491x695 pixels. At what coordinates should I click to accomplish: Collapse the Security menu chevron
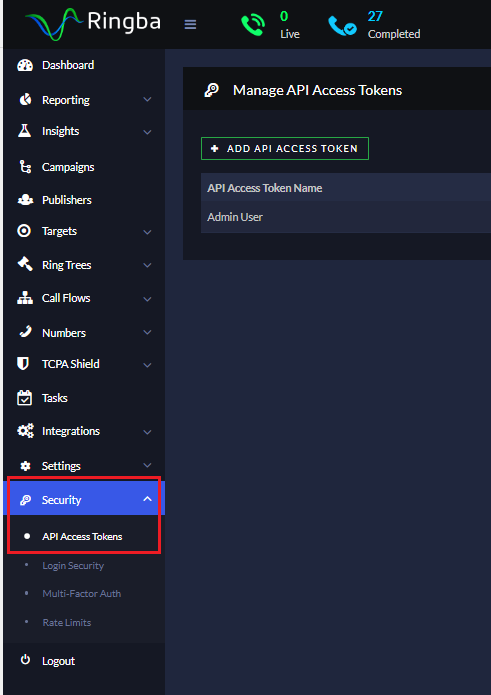click(x=148, y=499)
